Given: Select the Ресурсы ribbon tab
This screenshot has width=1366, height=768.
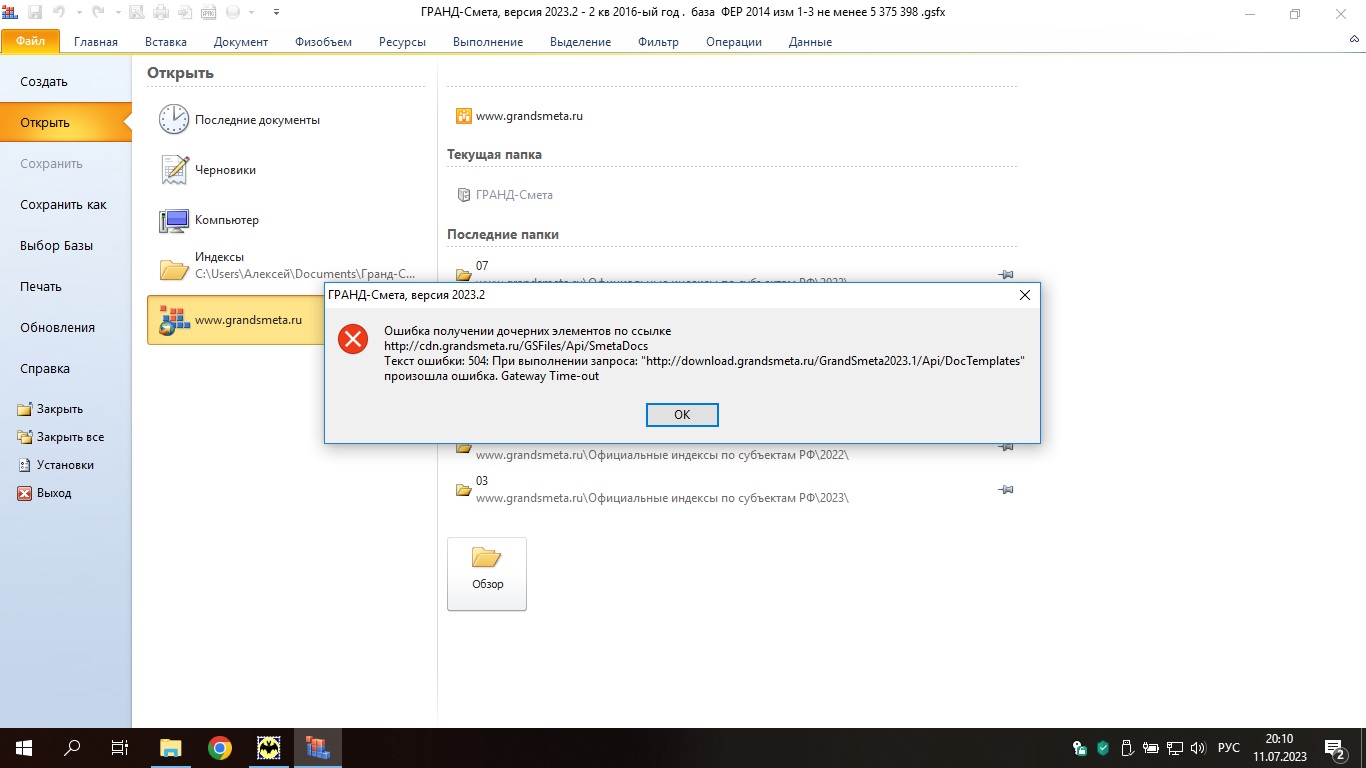Looking at the screenshot, I should click(402, 42).
